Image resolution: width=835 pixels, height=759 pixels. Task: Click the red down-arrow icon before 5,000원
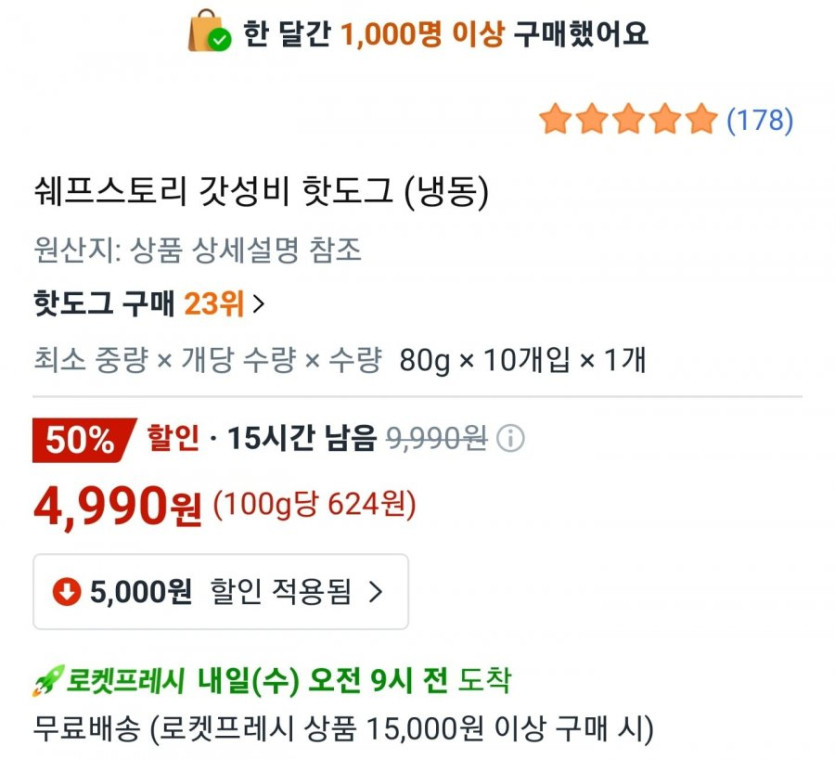tap(67, 592)
